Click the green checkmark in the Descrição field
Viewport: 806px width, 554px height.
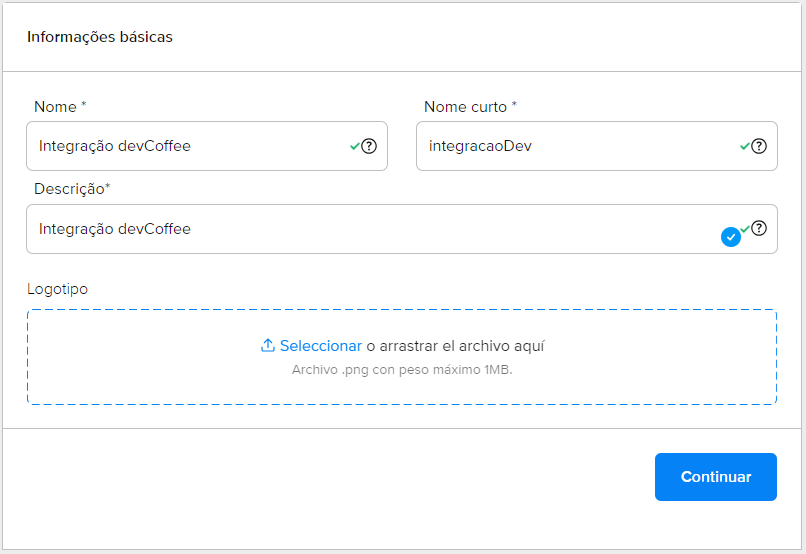point(745,228)
